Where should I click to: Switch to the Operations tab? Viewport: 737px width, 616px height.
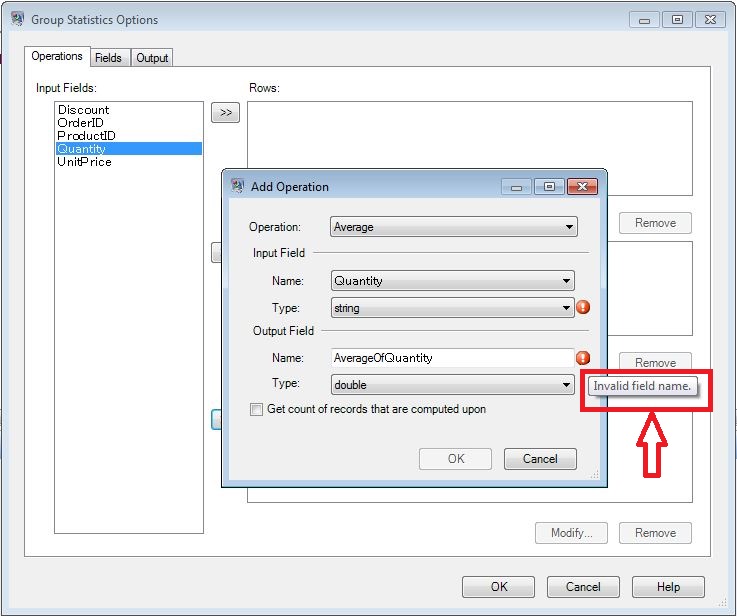click(x=57, y=56)
